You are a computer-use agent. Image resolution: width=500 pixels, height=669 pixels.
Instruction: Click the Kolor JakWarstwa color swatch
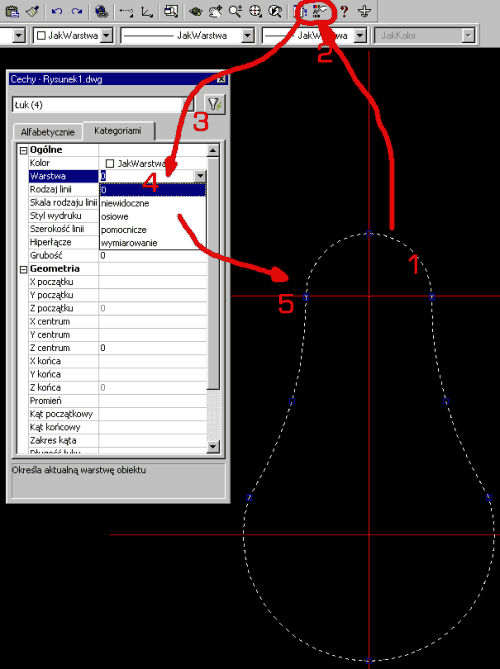click(x=110, y=163)
